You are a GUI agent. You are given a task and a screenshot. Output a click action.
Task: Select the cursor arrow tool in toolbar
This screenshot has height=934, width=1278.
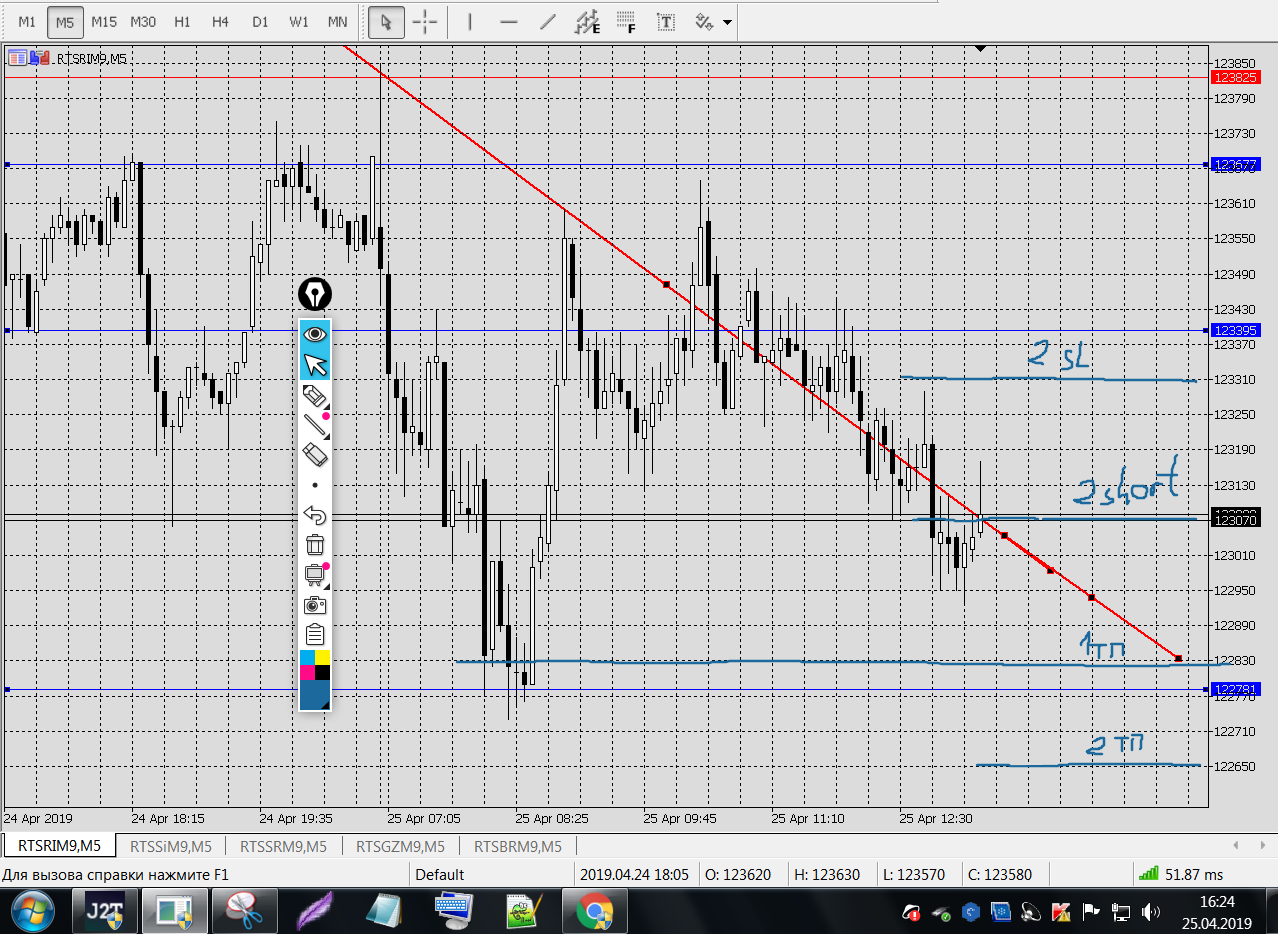click(x=386, y=21)
